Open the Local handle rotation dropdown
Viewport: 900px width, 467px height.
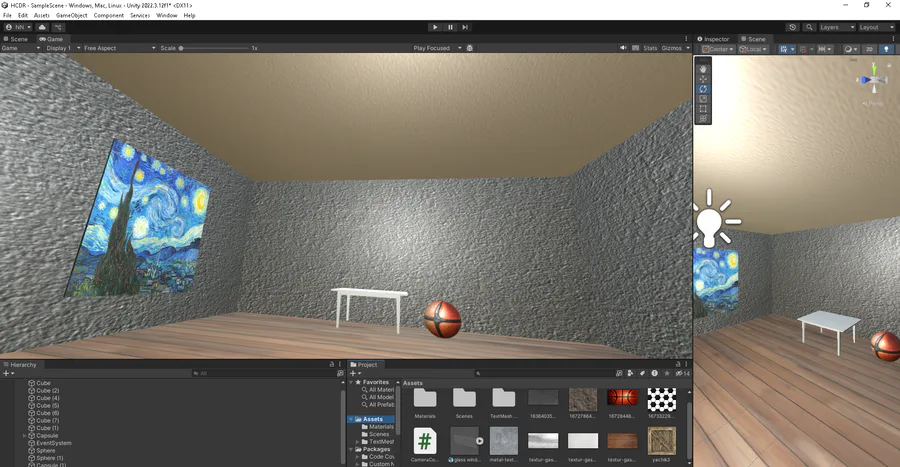754,49
